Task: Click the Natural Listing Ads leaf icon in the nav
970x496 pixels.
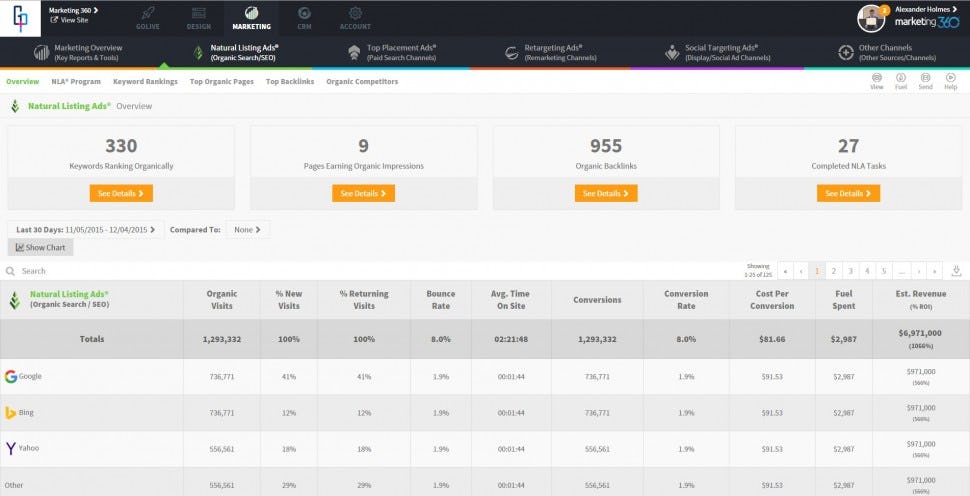Action: click(198, 53)
